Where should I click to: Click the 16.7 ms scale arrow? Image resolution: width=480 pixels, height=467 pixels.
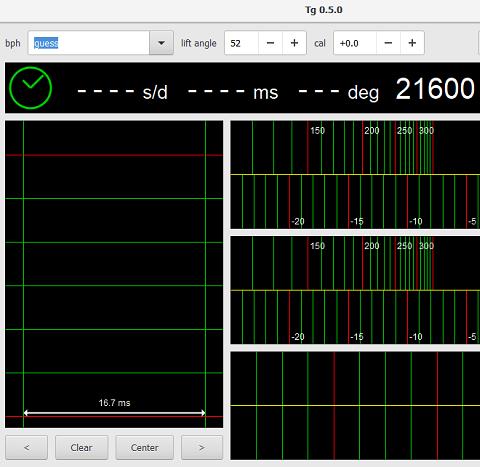114,413
